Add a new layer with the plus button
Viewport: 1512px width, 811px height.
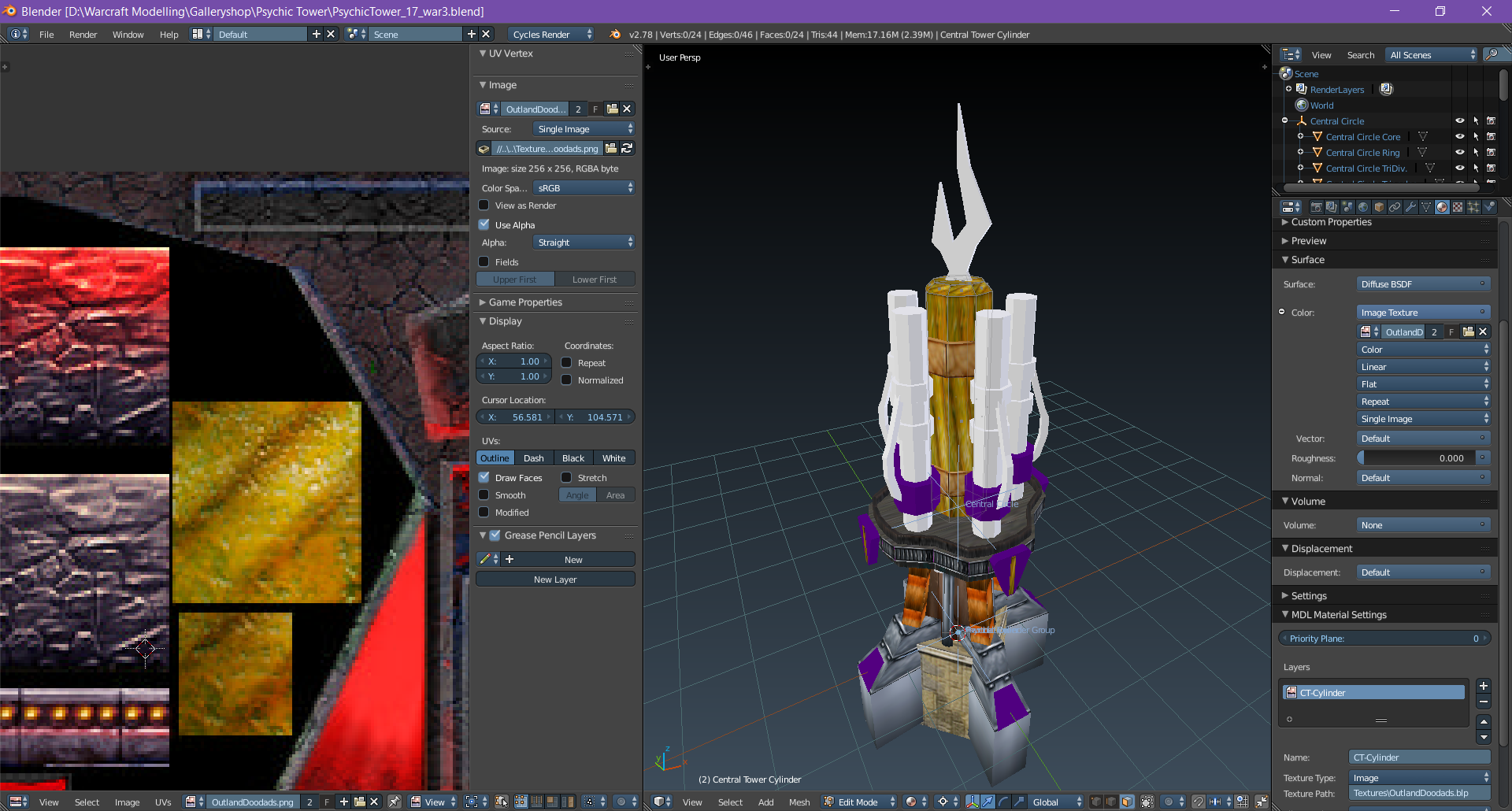click(1484, 686)
